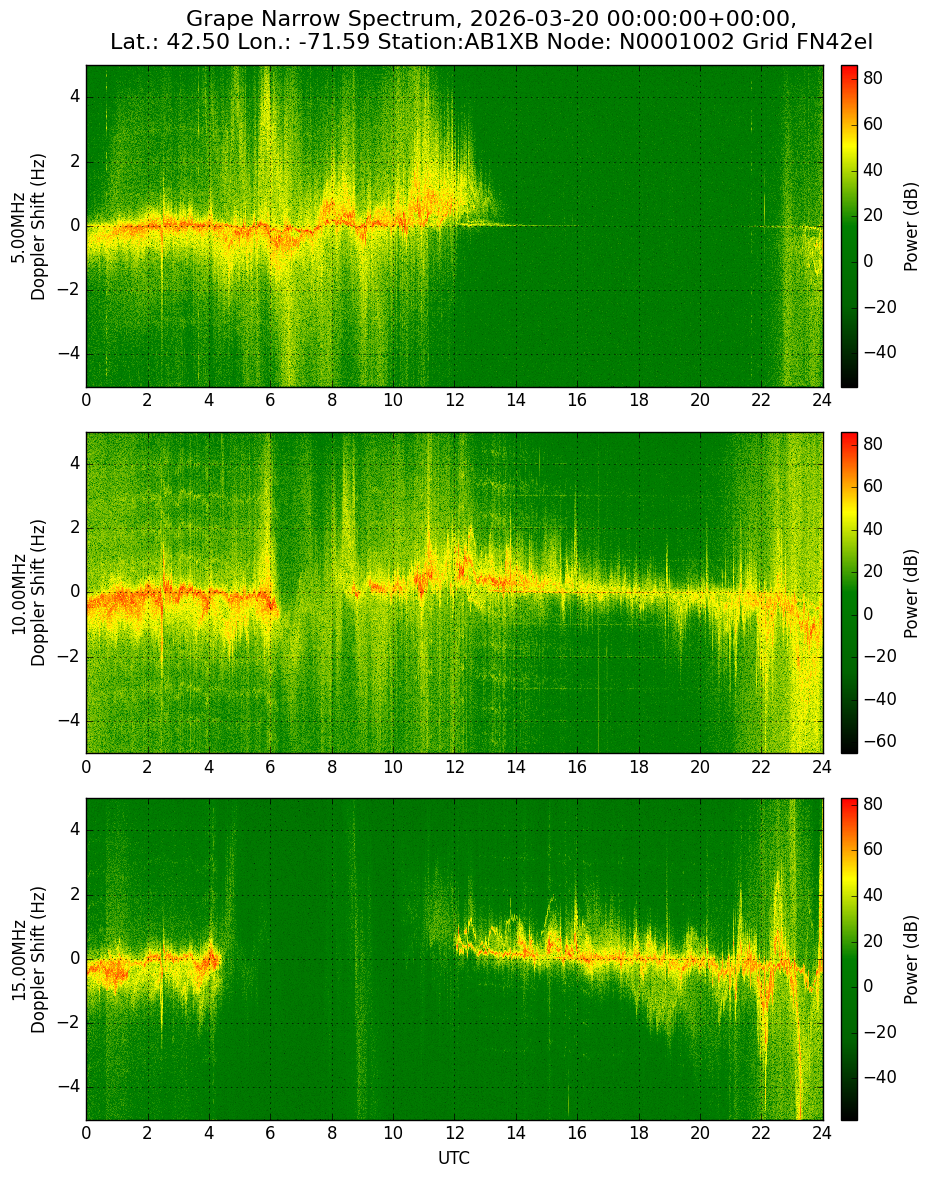The width and height of the screenshot is (932, 1178).
Task: Click the 6 tick label under 10.00MHz plot
Action: [270, 766]
